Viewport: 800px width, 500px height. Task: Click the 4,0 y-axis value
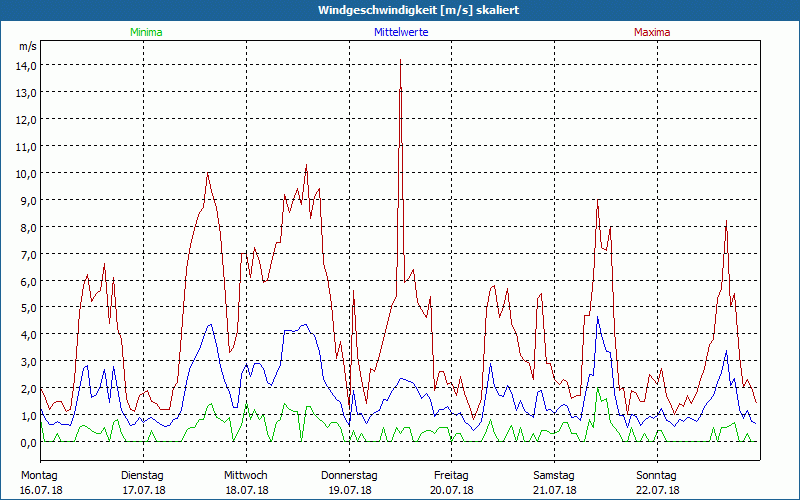pyautogui.click(x=29, y=335)
